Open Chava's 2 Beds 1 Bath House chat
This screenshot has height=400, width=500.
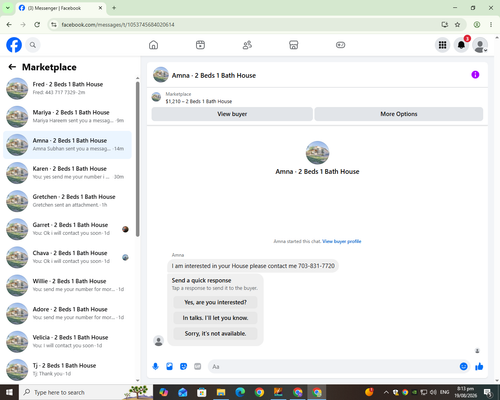67,257
